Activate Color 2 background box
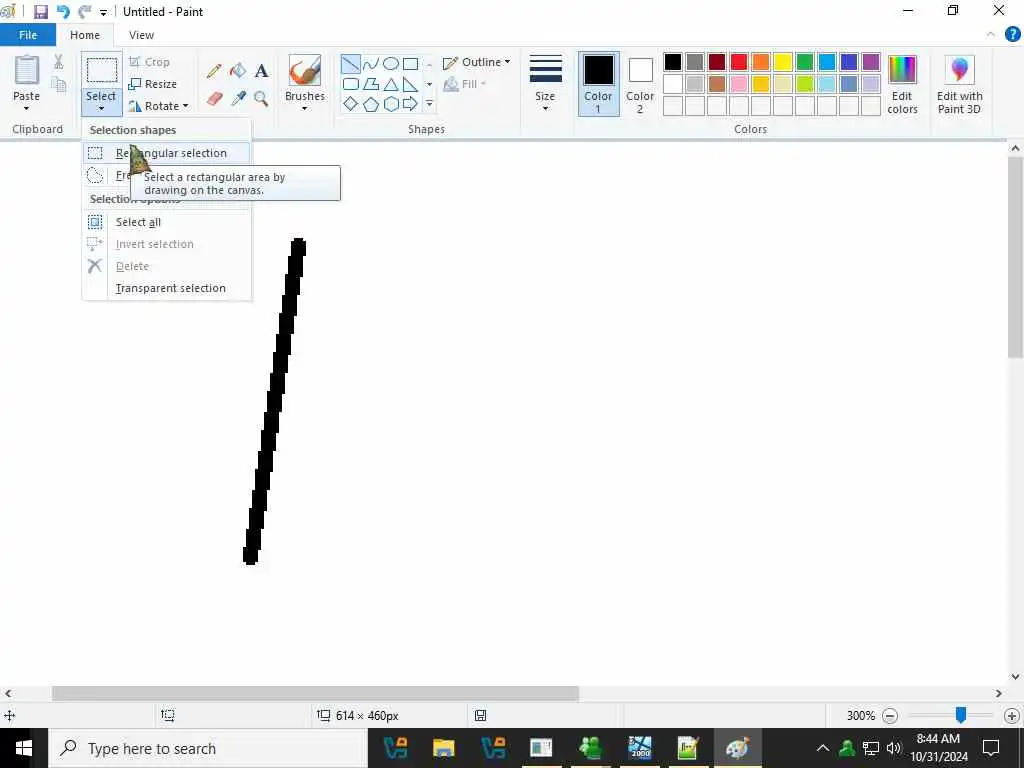The height and width of the screenshot is (768, 1024). tap(640, 84)
